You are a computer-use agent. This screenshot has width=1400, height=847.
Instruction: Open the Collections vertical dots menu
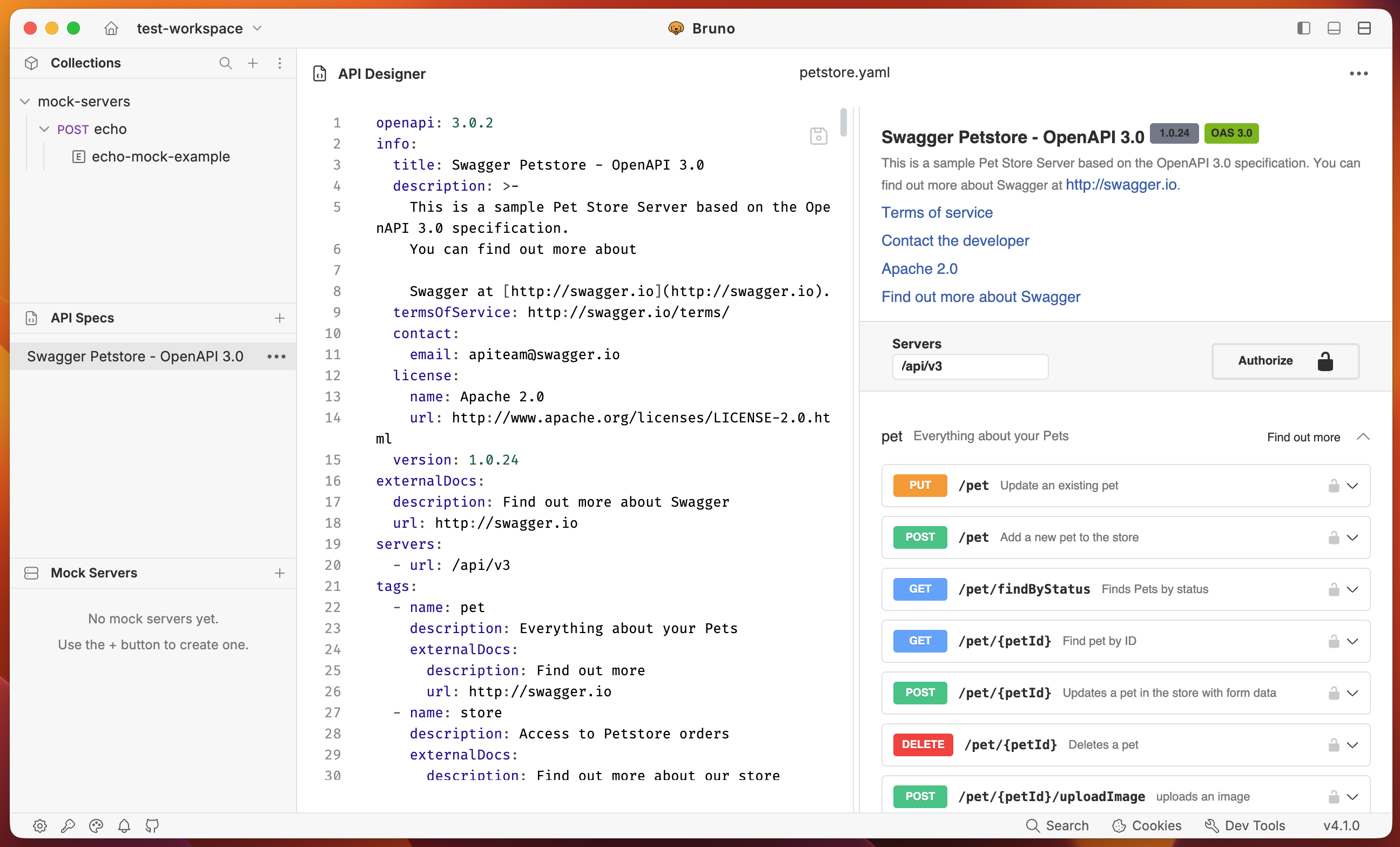[x=280, y=63]
